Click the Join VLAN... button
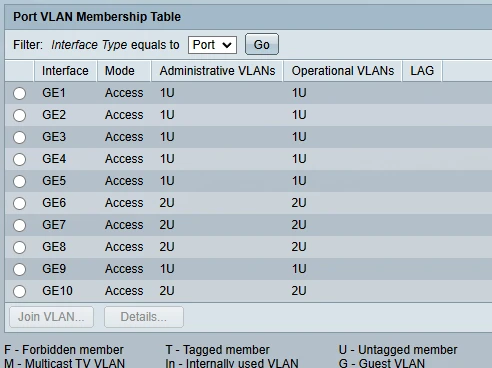492x368 pixels. pos(51,317)
